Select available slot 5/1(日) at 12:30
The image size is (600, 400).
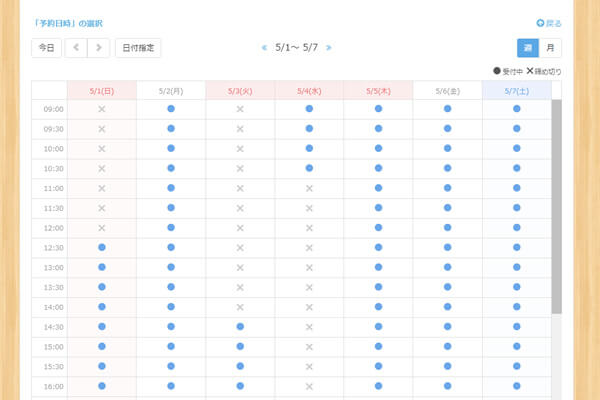[101, 247]
